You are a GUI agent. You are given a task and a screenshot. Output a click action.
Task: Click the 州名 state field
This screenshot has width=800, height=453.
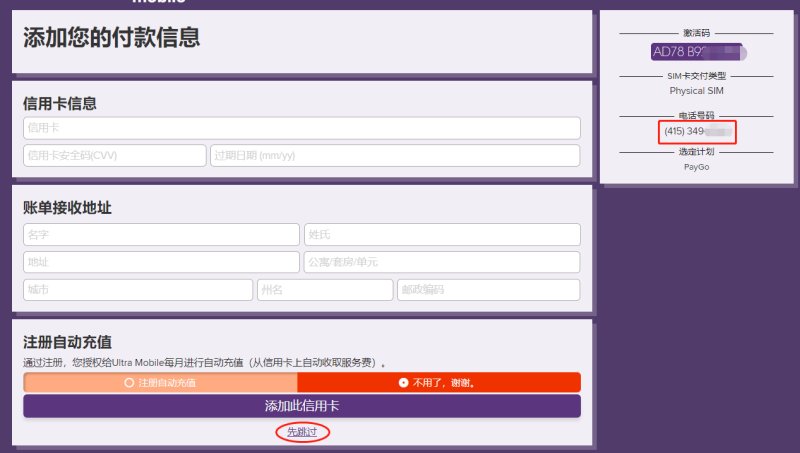(x=326, y=290)
